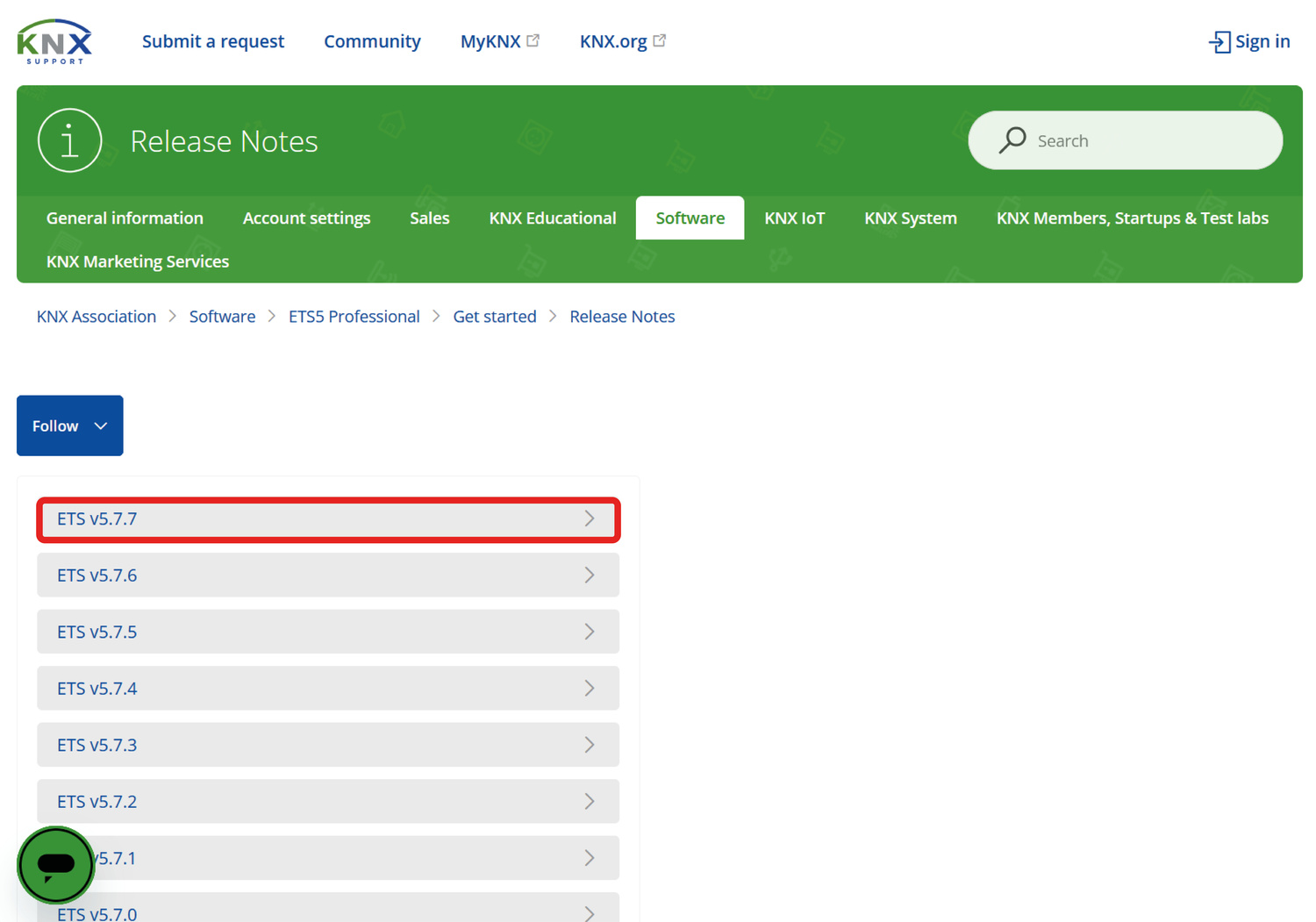Expand ETS v5.7.7 release notes
1316x922 pixels.
pos(328,519)
